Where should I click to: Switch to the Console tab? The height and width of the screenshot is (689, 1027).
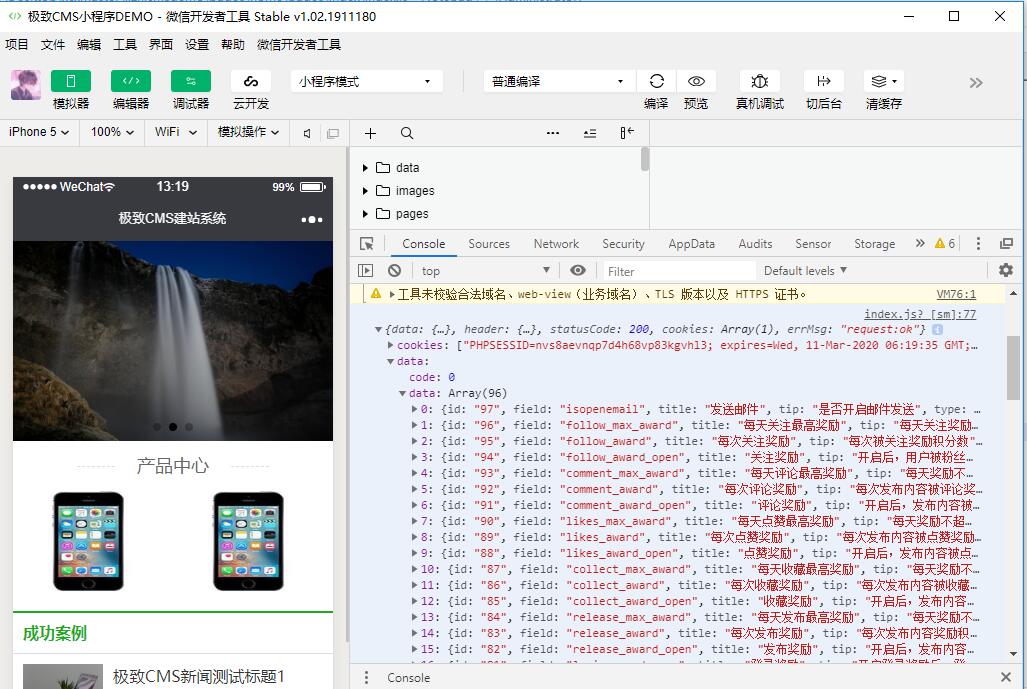[424, 244]
